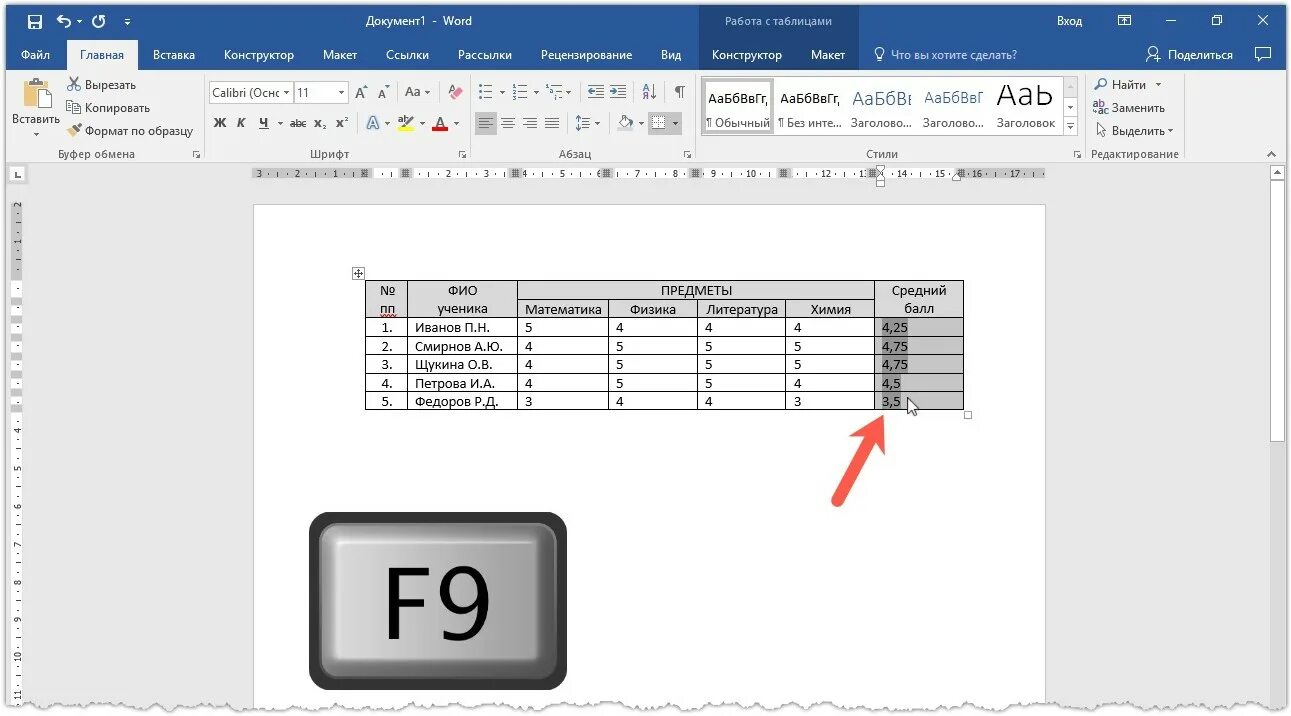
Task: Open the font name dropdown (Calibri)
Action: point(286,92)
